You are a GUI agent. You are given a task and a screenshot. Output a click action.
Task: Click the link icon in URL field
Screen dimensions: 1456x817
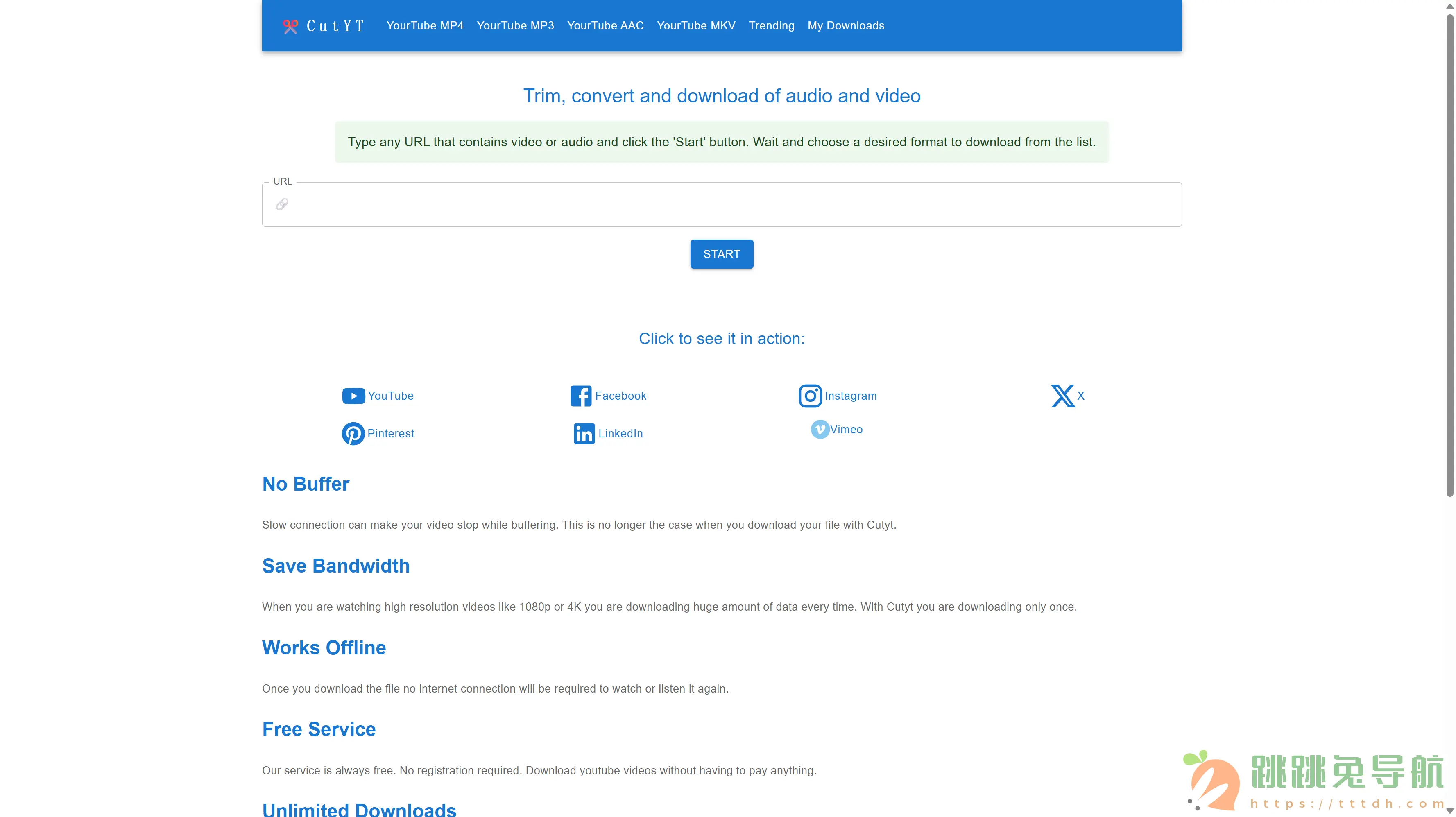tap(282, 204)
